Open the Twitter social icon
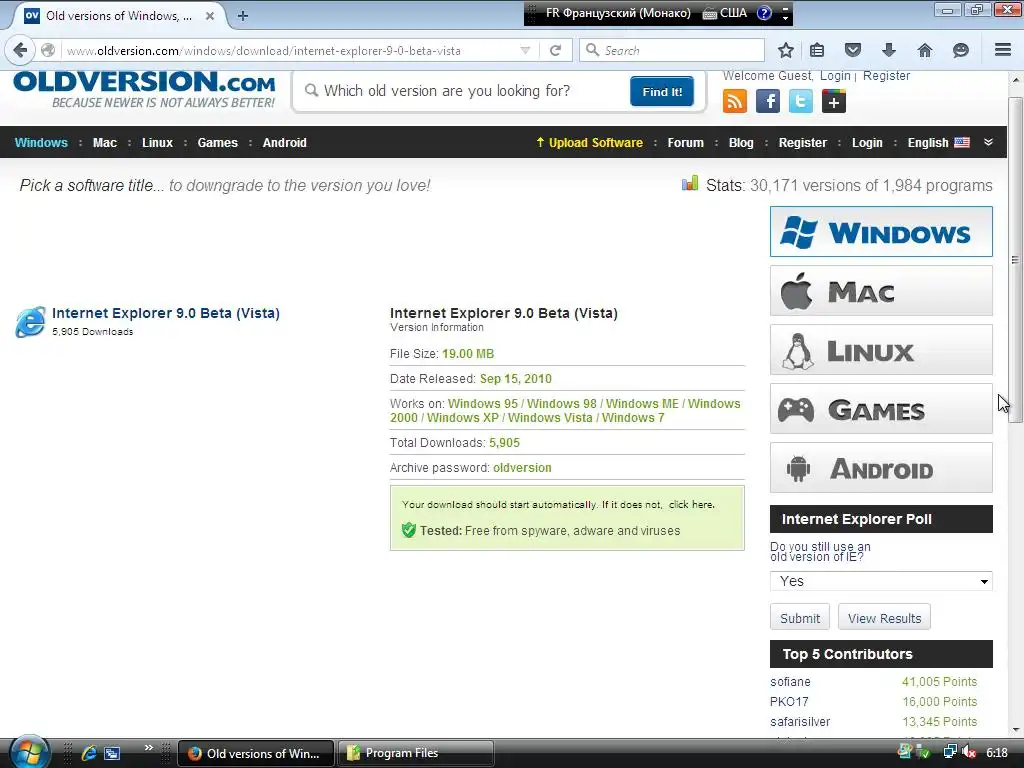 (801, 101)
